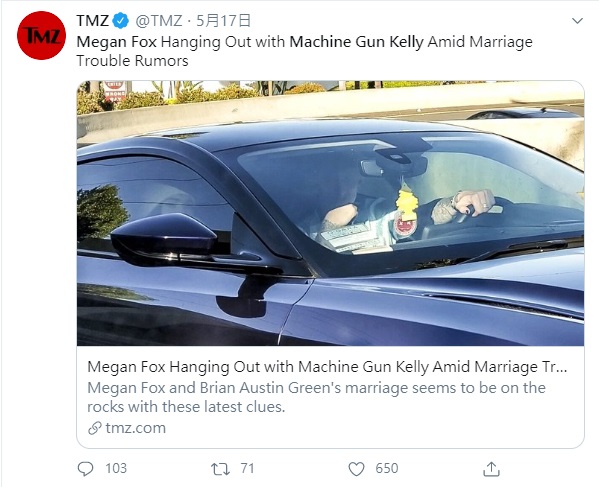This screenshot has height=487, width=599.
Task: Retweet using the arrows icon
Action: click(x=220, y=469)
